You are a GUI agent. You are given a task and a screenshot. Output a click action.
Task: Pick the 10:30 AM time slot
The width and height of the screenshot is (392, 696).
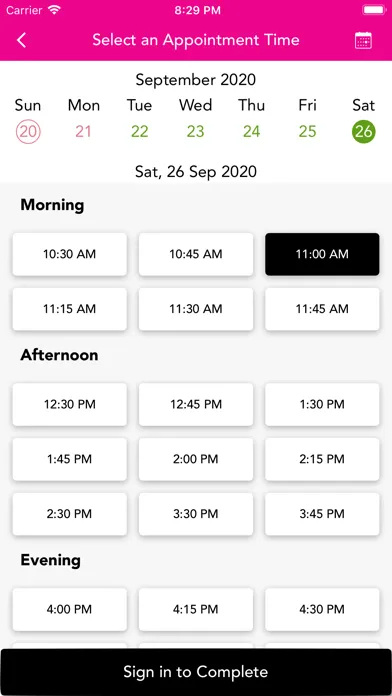pyautogui.click(x=70, y=254)
